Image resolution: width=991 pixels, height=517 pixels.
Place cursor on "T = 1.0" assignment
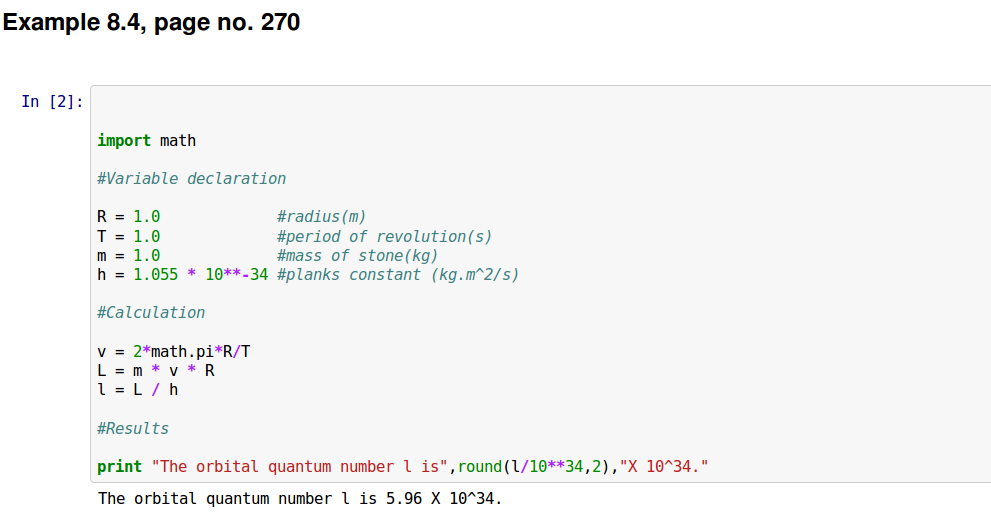128,236
